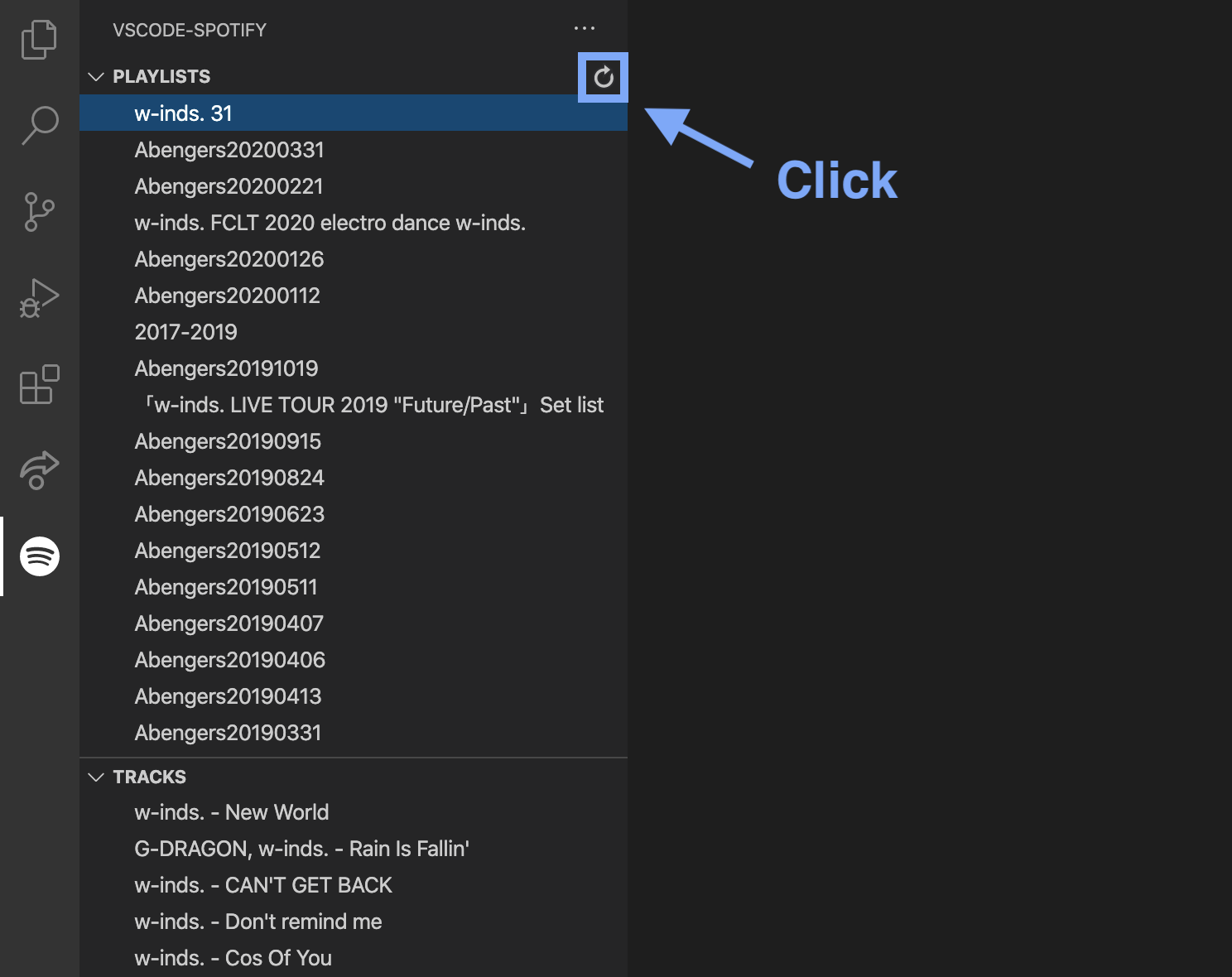The height and width of the screenshot is (977, 1232).
Task: Play the track New World by w-inds.
Action: (x=232, y=812)
